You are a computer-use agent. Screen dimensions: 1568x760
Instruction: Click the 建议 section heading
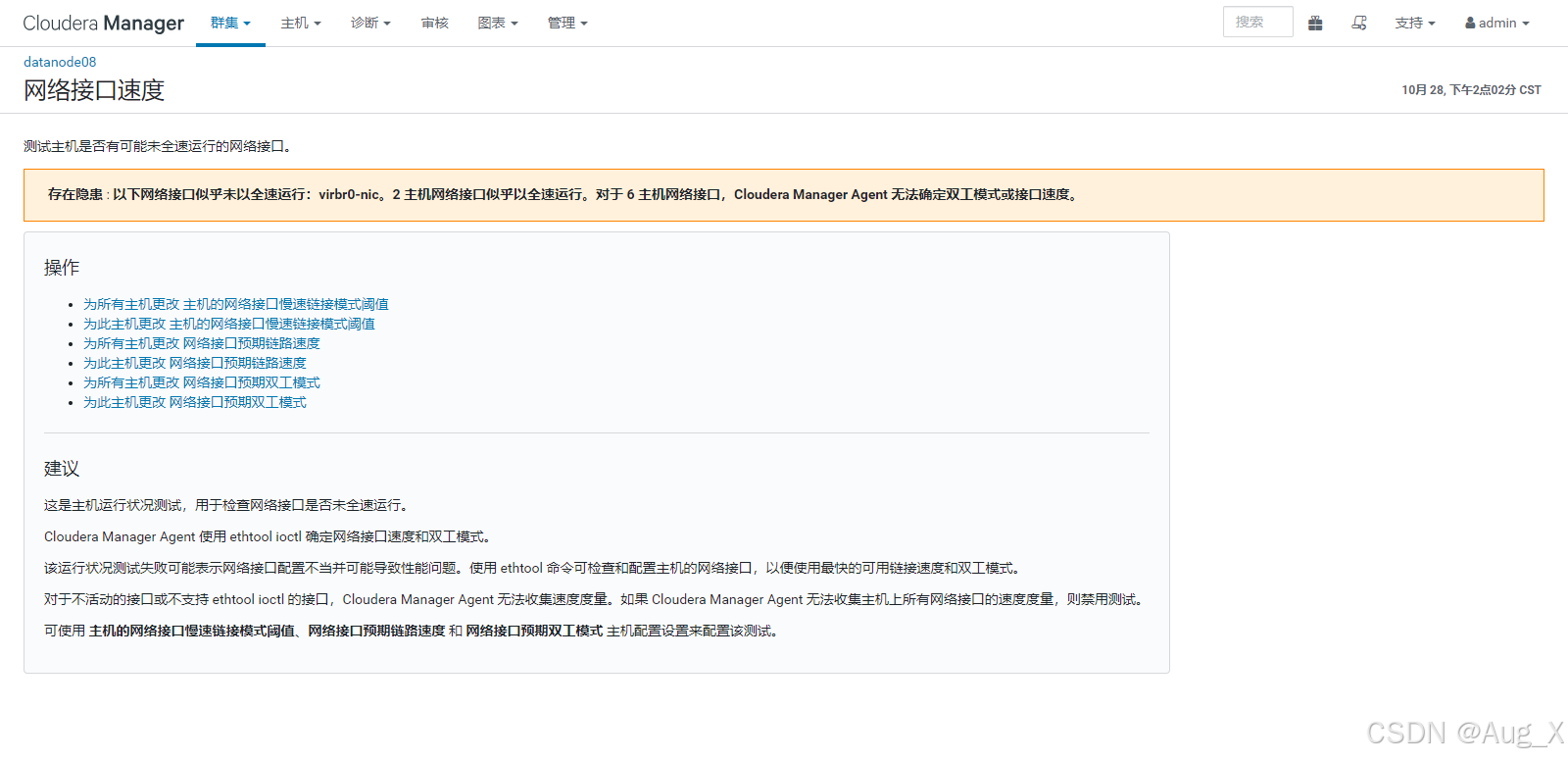(62, 469)
